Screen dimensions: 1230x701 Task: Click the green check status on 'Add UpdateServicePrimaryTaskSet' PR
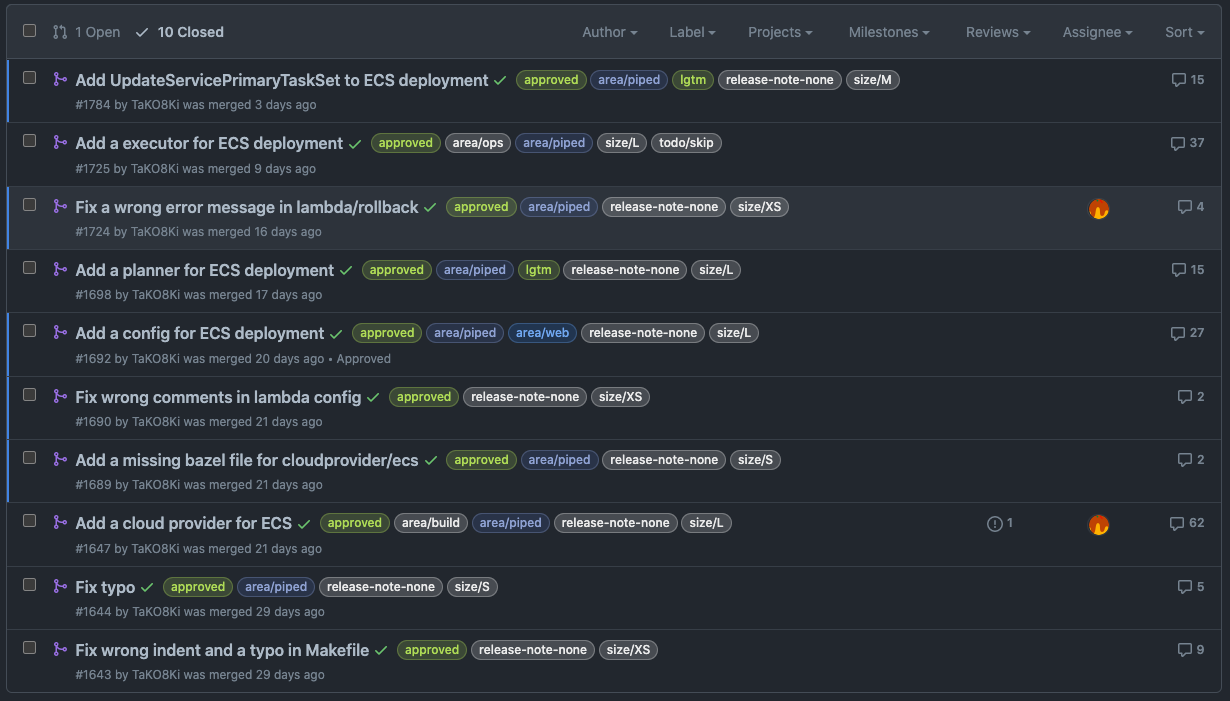click(x=500, y=81)
